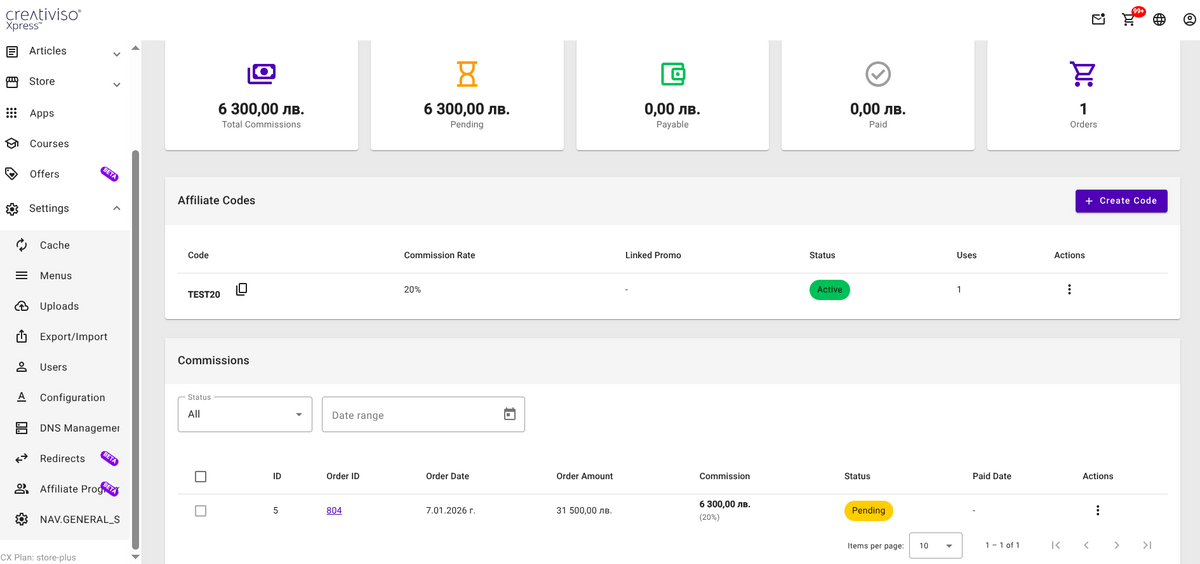Image resolution: width=1200 pixels, height=564 pixels.
Task: Collapse the Settings sidebar section
Action: [116, 209]
